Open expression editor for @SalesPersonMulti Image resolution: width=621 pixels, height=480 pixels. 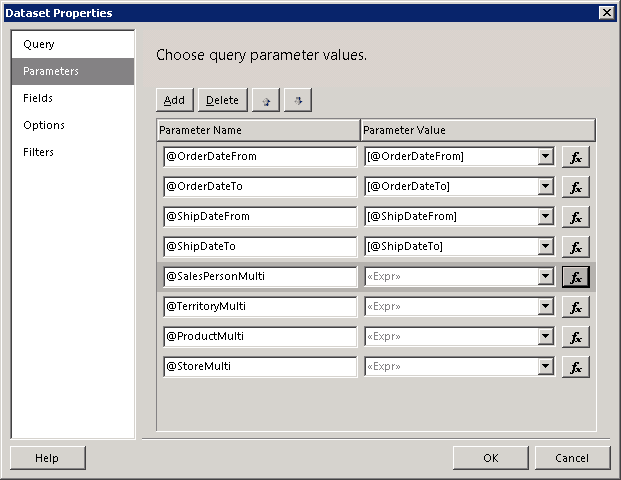click(x=575, y=277)
